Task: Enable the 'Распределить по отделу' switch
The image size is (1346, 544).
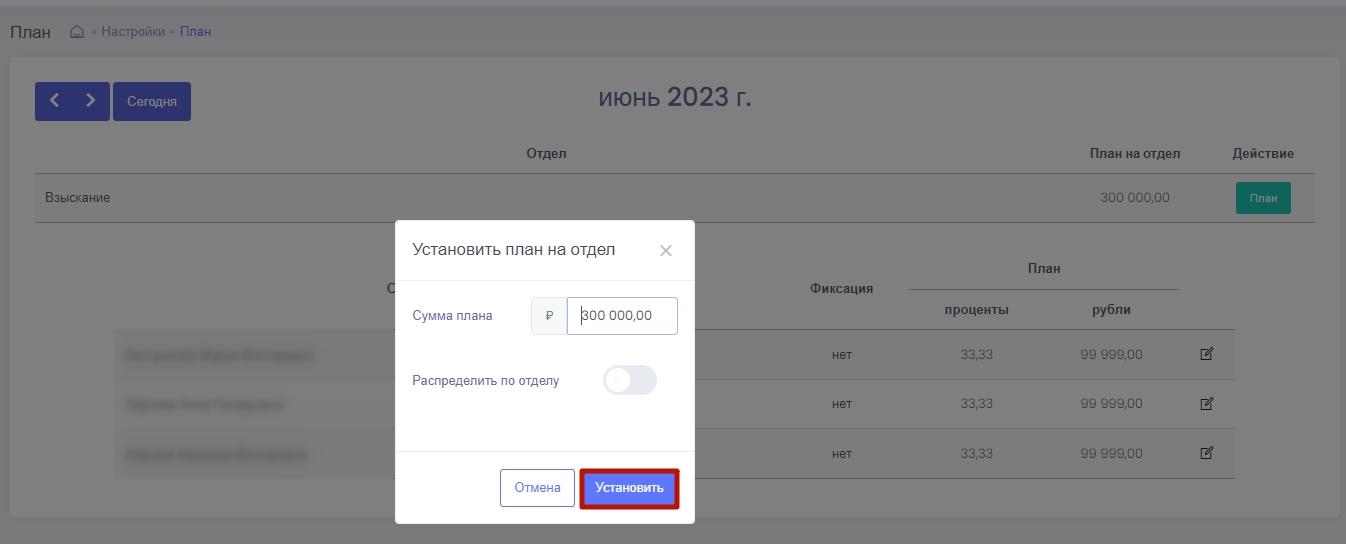Action: 630,380
